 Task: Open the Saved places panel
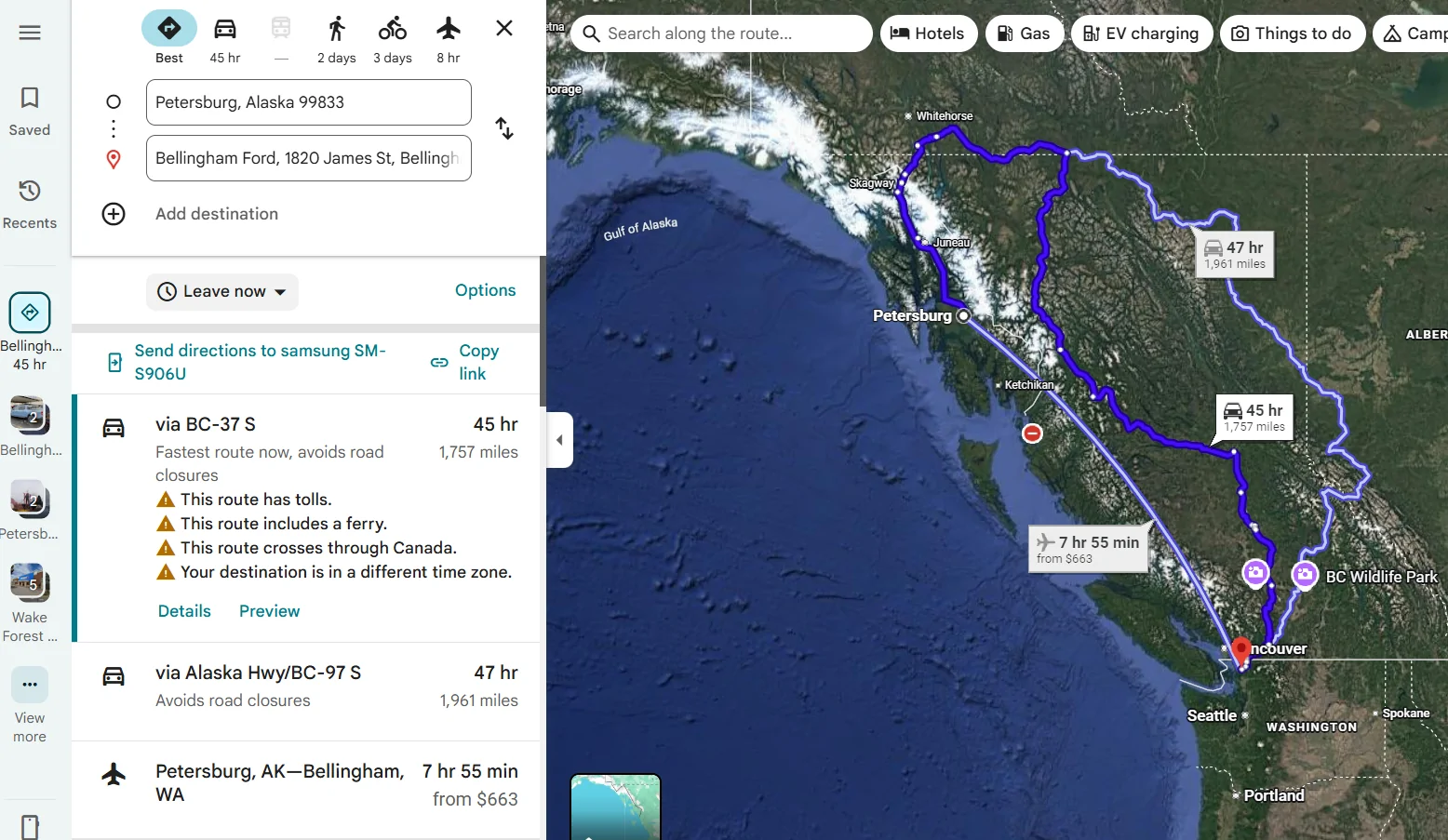pos(30,110)
